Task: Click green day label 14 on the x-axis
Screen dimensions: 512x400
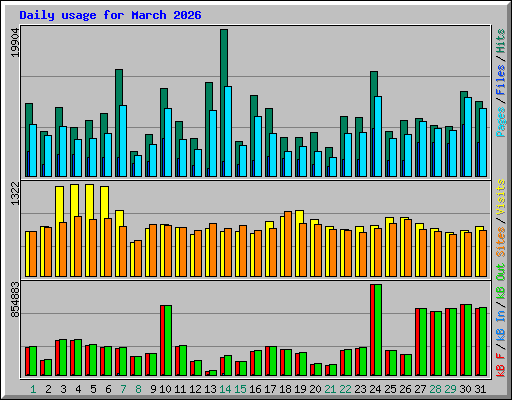Action: (x=225, y=389)
